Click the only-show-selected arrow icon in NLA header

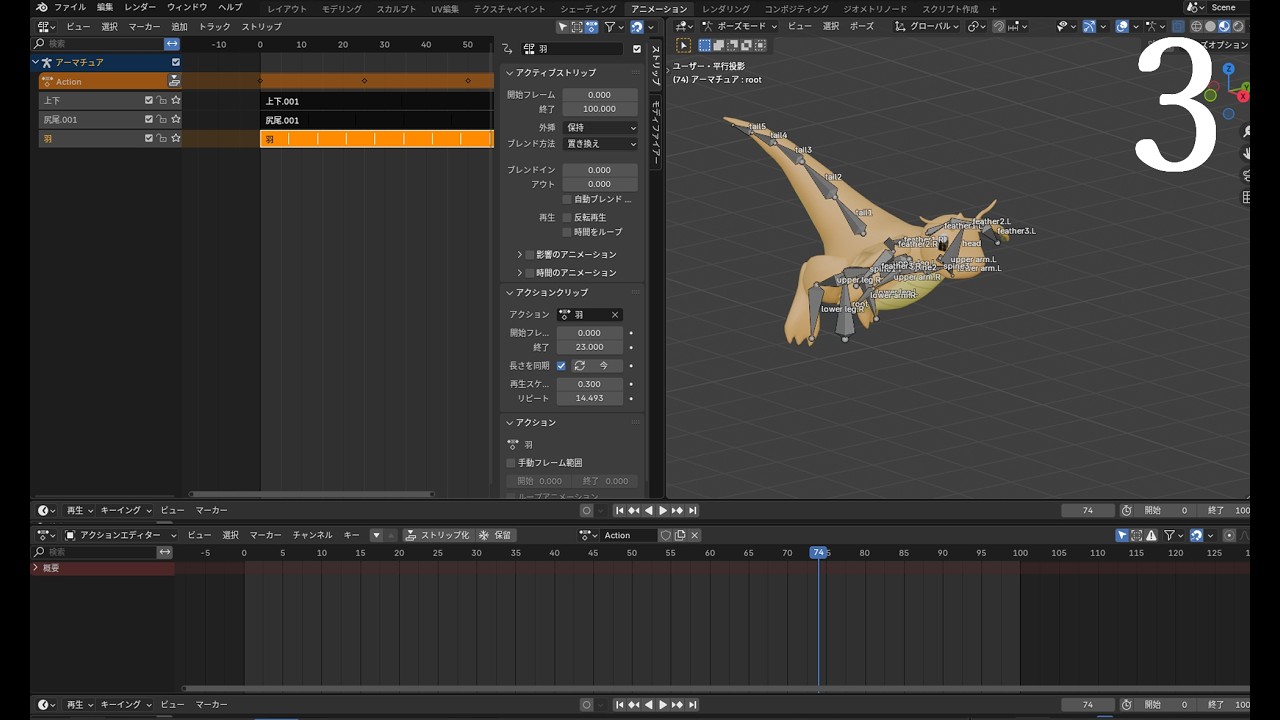click(563, 27)
